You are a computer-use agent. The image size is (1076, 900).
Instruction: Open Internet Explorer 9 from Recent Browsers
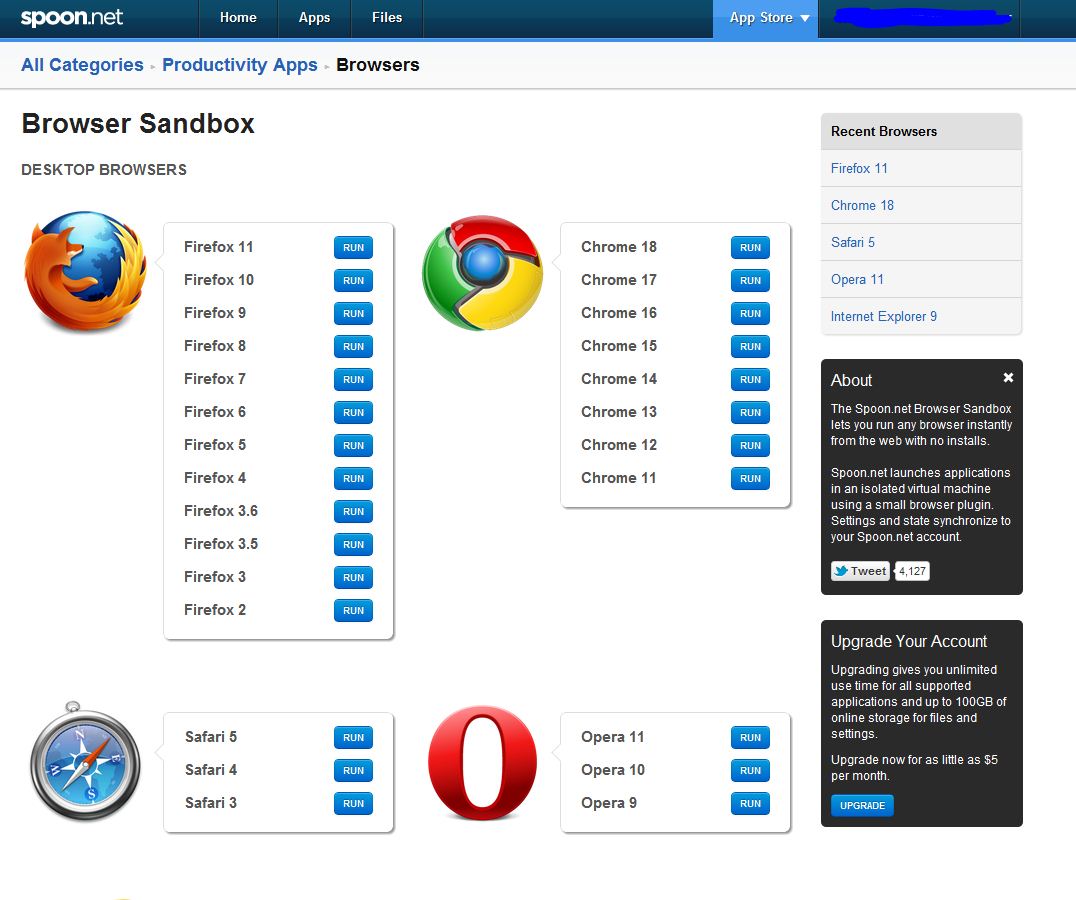884,316
